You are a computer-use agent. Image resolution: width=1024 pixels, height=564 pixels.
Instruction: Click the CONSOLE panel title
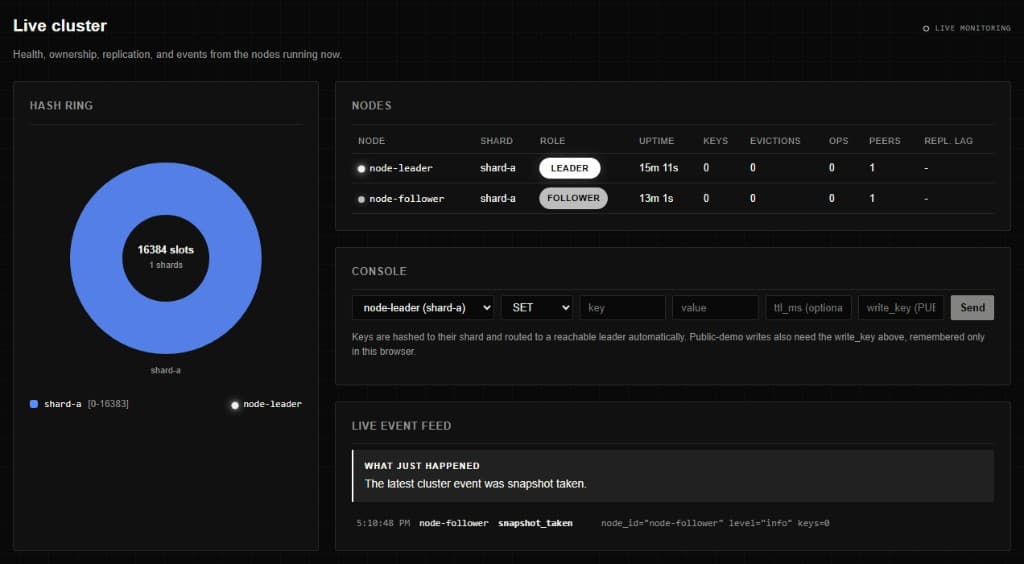click(x=379, y=272)
